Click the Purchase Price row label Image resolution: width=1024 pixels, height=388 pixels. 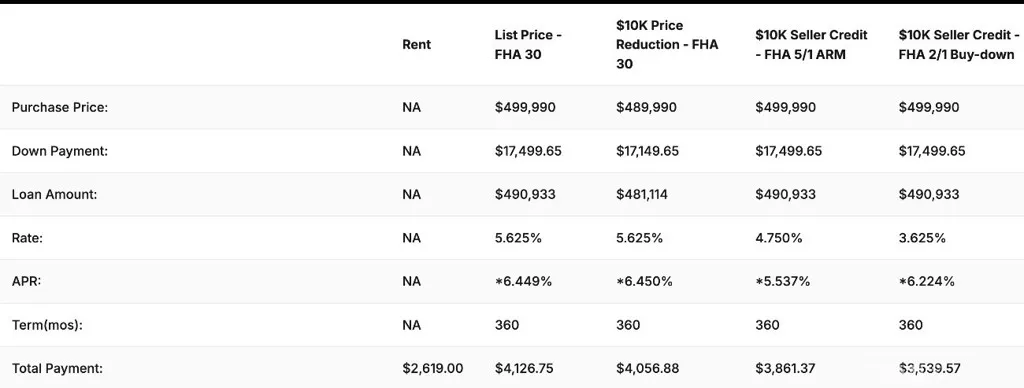[x=59, y=107]
